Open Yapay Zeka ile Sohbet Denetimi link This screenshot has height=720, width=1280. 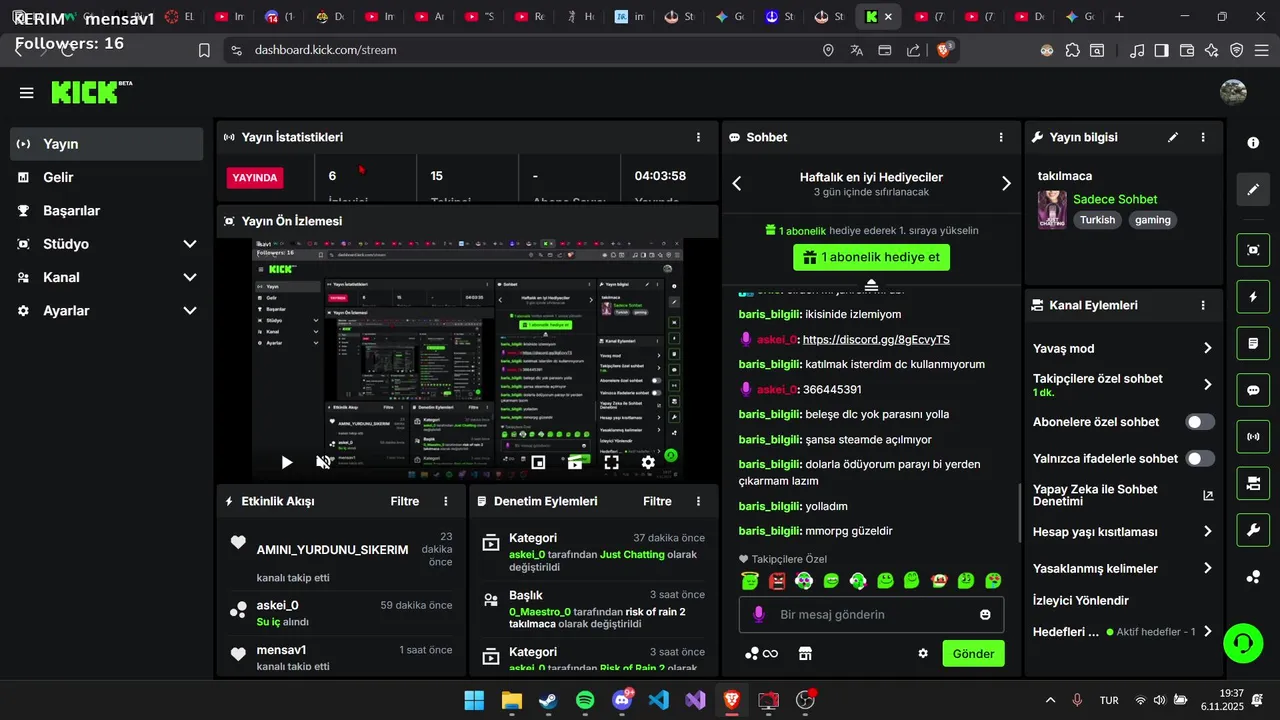[1123, 495]
